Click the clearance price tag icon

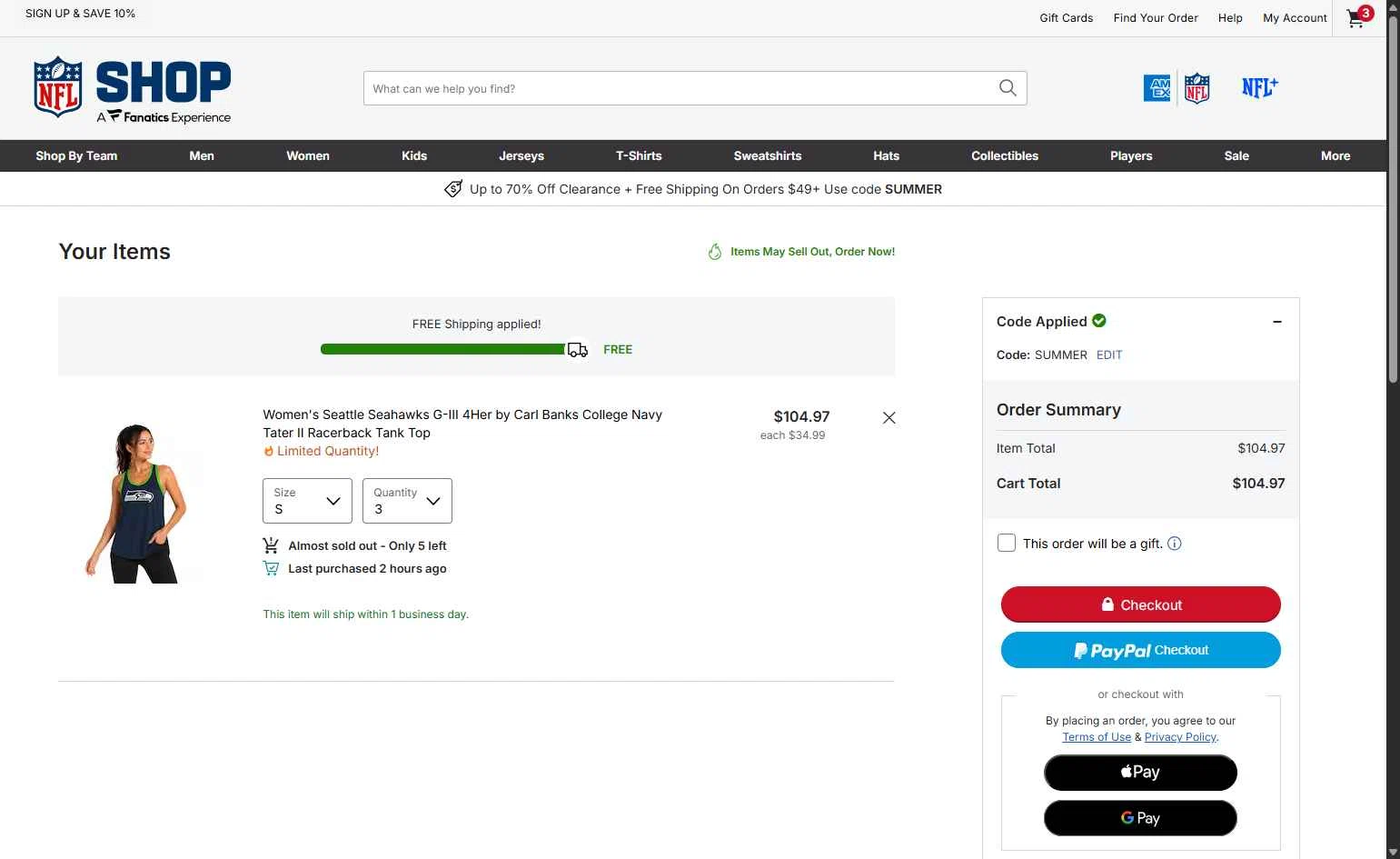tap(453, 189)
